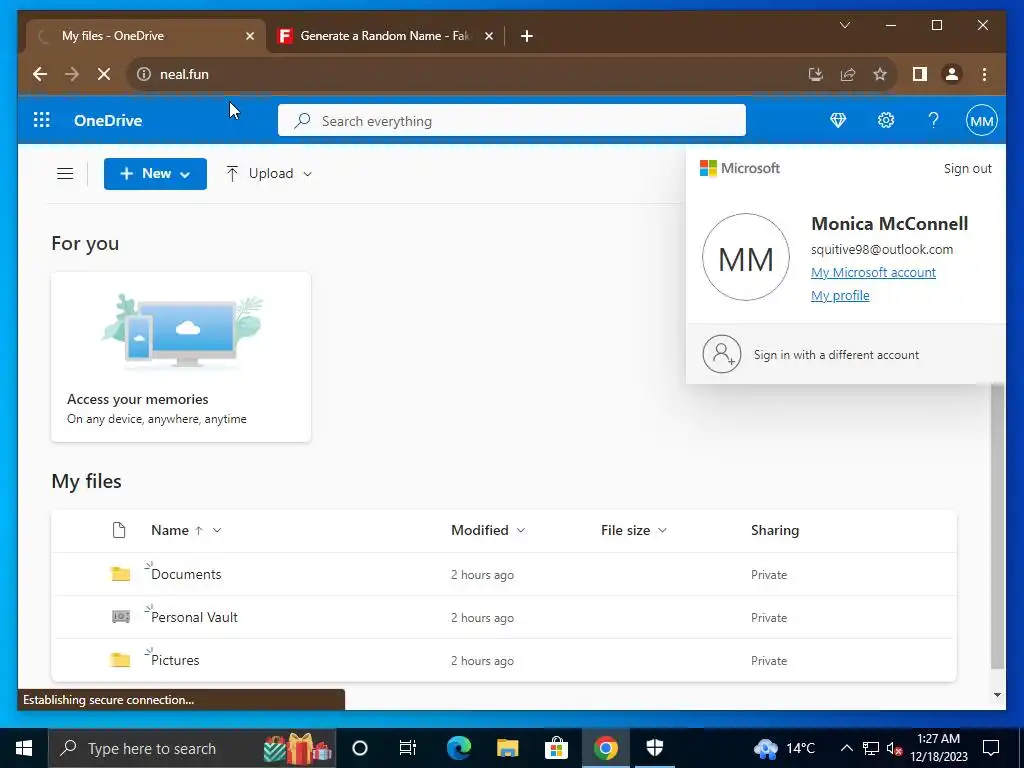The height and width of the screenshot is (768, 1024).
Task: Click the network icon in system tray
Action: coord(871,748)
